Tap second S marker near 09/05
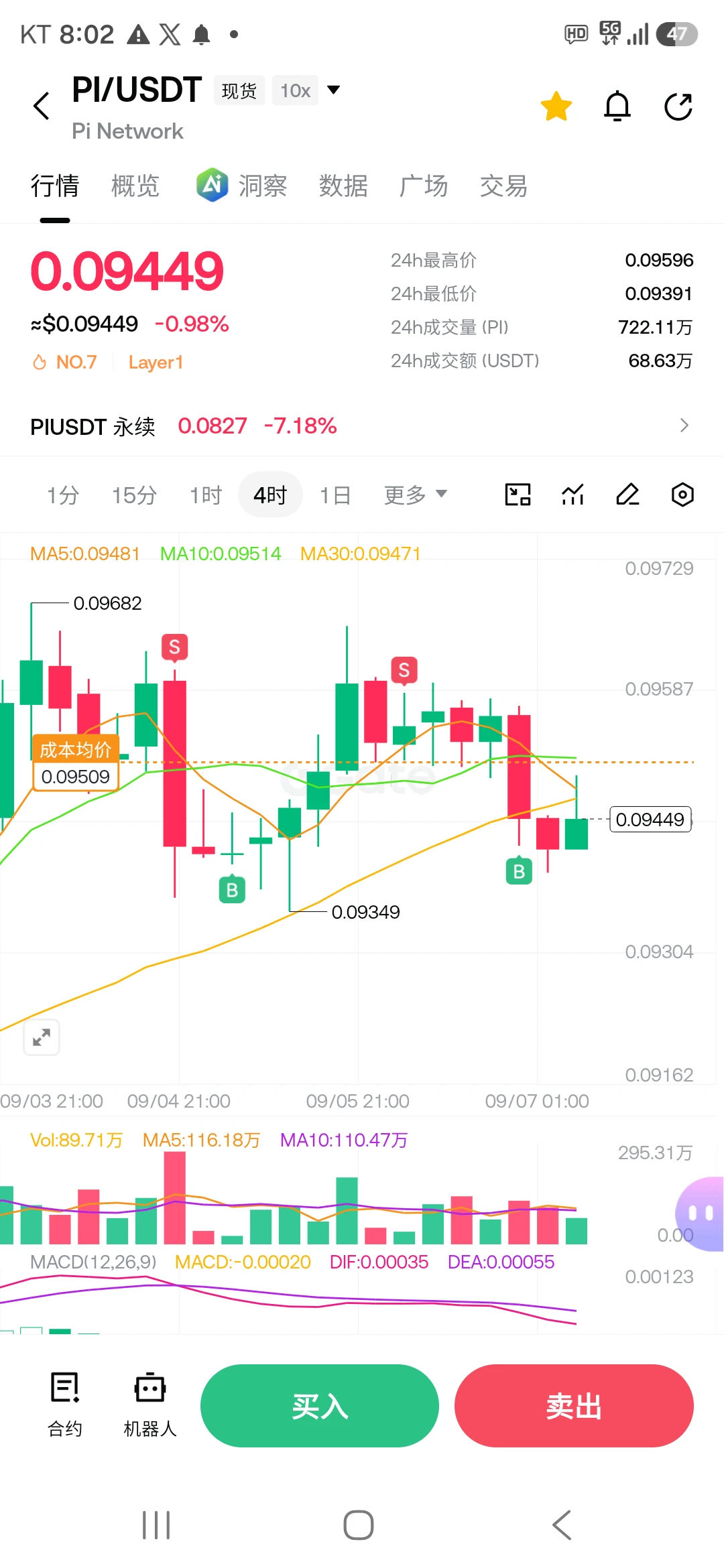This screenshot has width=724, height=1568. [x=404, y=670]
